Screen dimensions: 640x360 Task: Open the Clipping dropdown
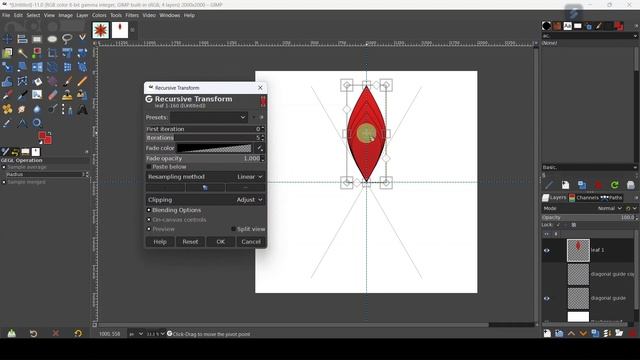[205, 200]
